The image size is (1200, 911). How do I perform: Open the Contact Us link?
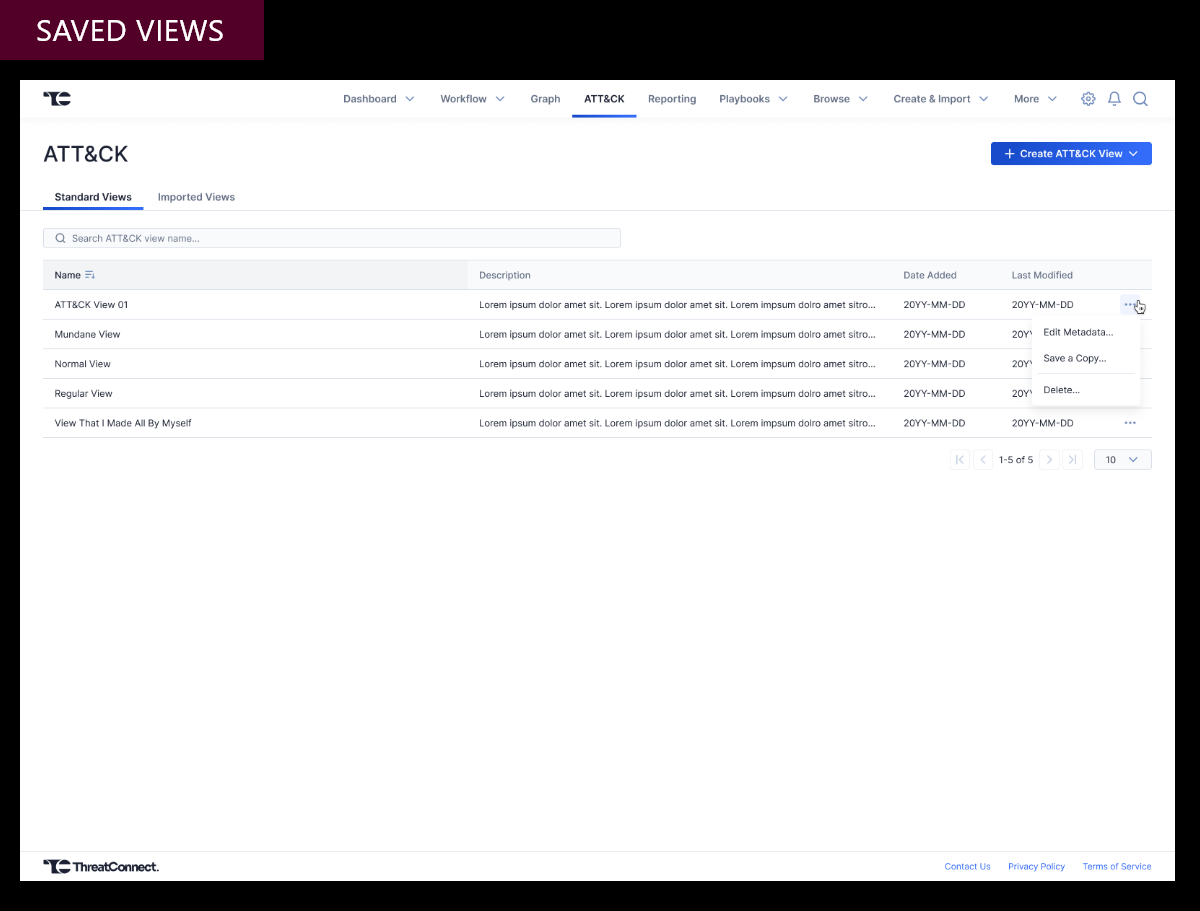point(968,867)
